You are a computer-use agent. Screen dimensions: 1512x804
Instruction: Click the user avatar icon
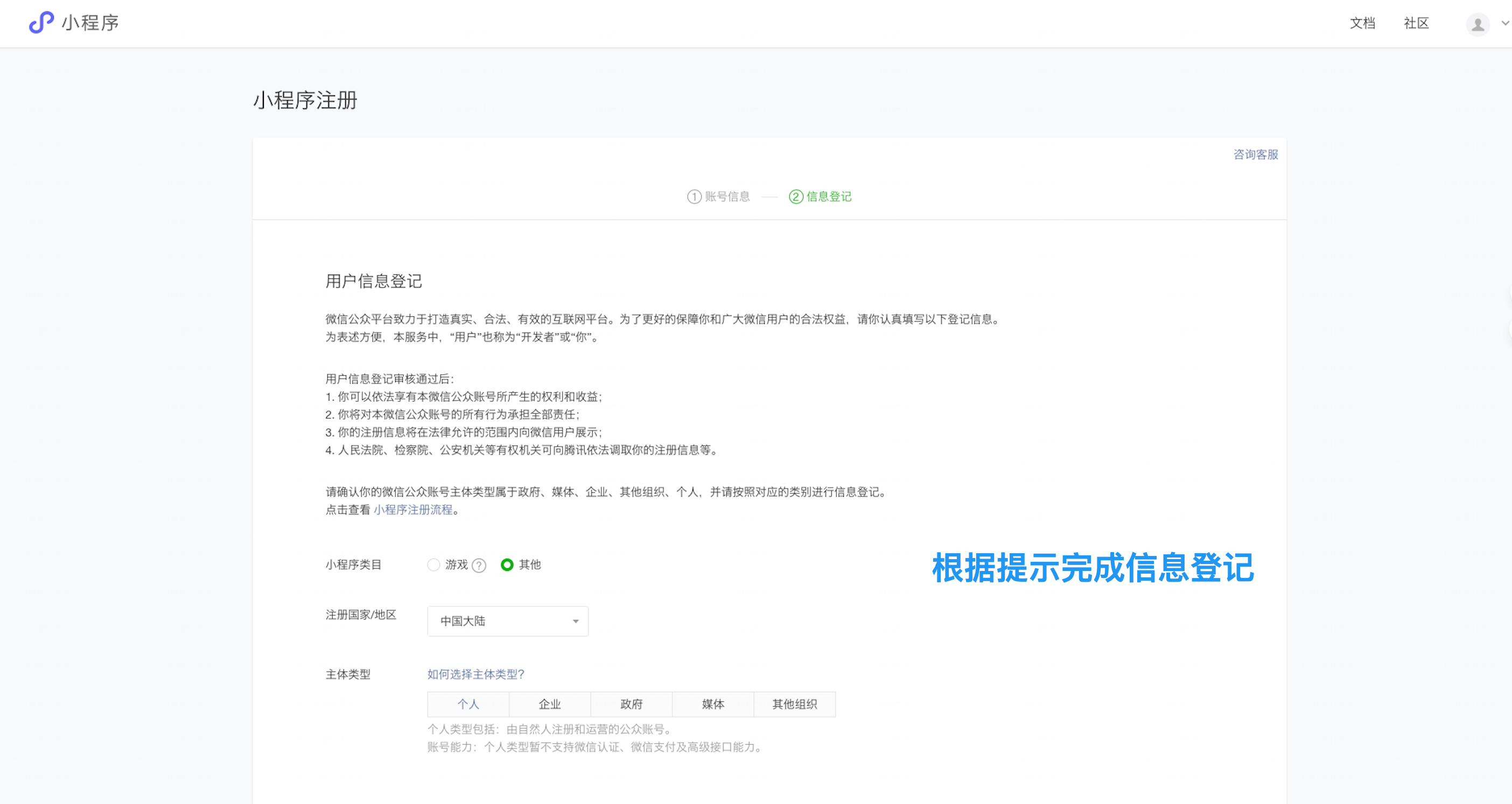[x=1478, y=24]
